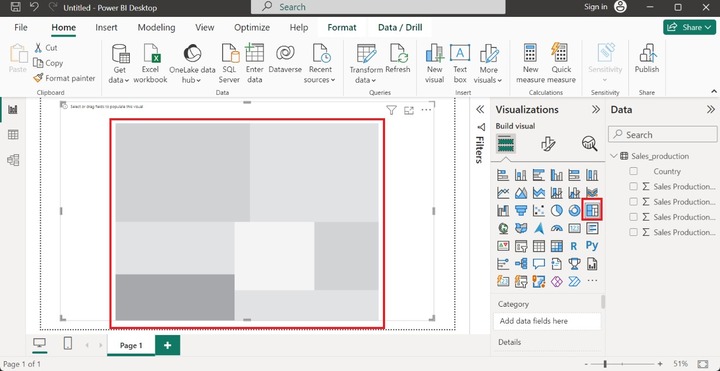The image size is (720, 371).
Task: Click the Share button
Action: (x=690, y=27)
